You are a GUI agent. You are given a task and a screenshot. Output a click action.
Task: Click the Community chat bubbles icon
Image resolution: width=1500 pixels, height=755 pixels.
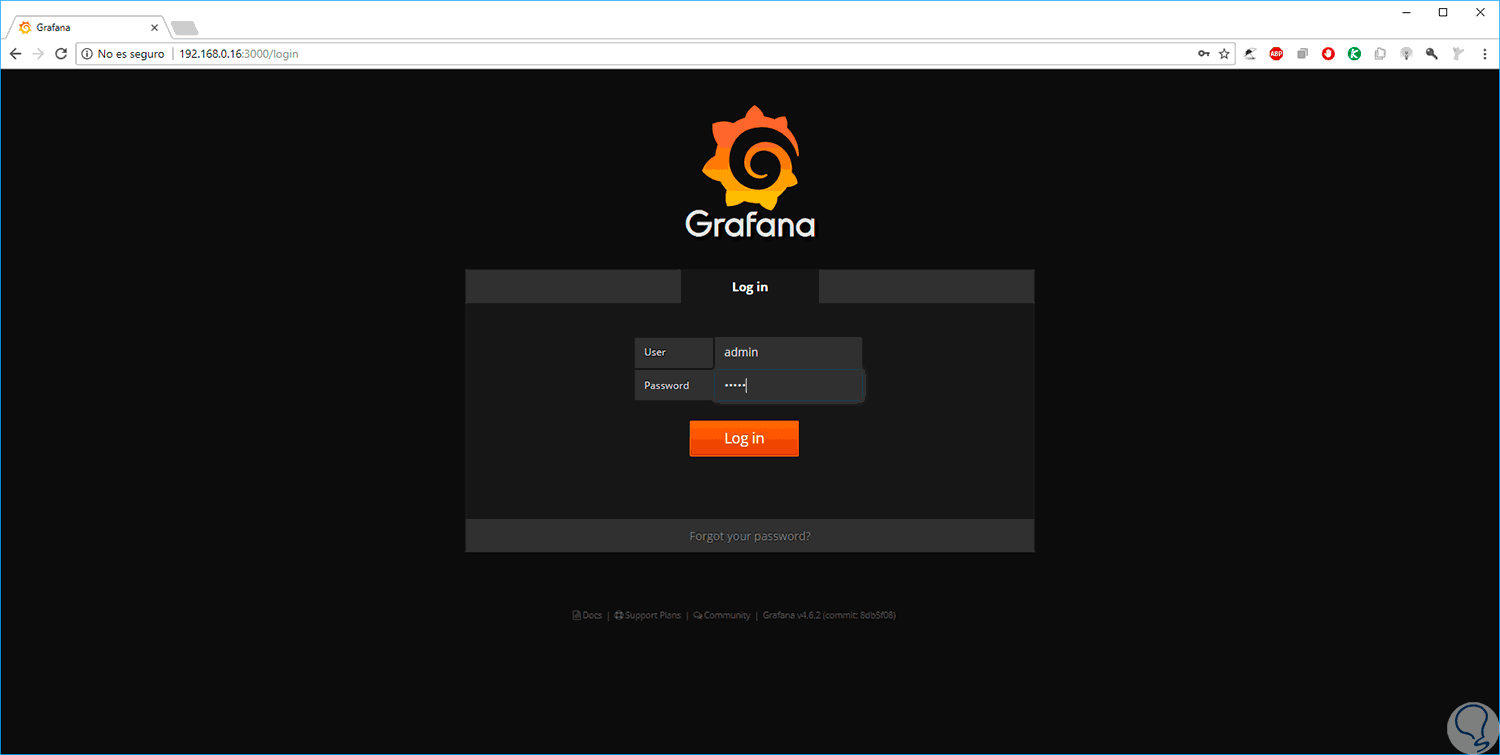pyautogui.click(x=698, y=615)
